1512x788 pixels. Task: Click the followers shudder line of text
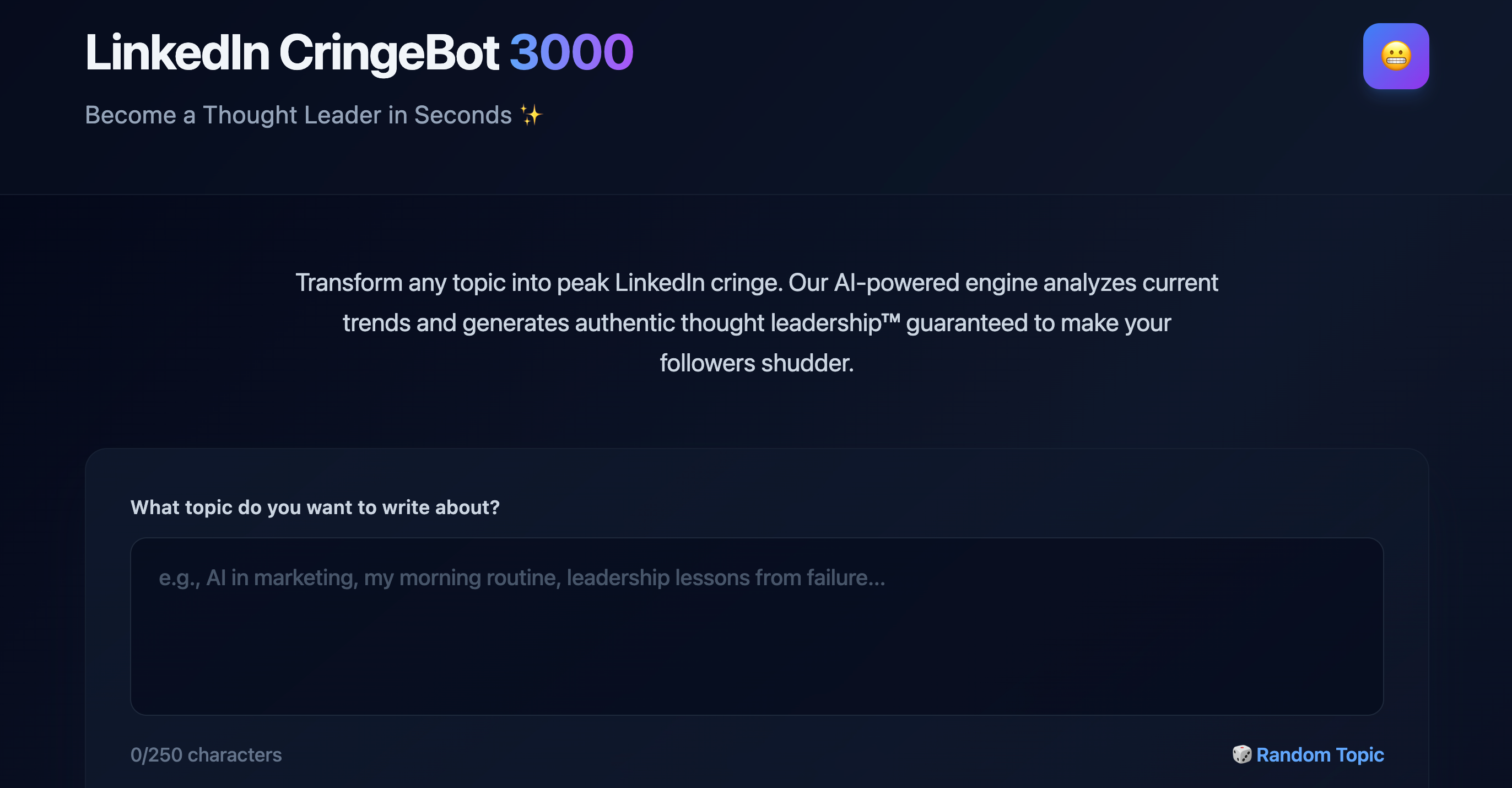point(756,363)
